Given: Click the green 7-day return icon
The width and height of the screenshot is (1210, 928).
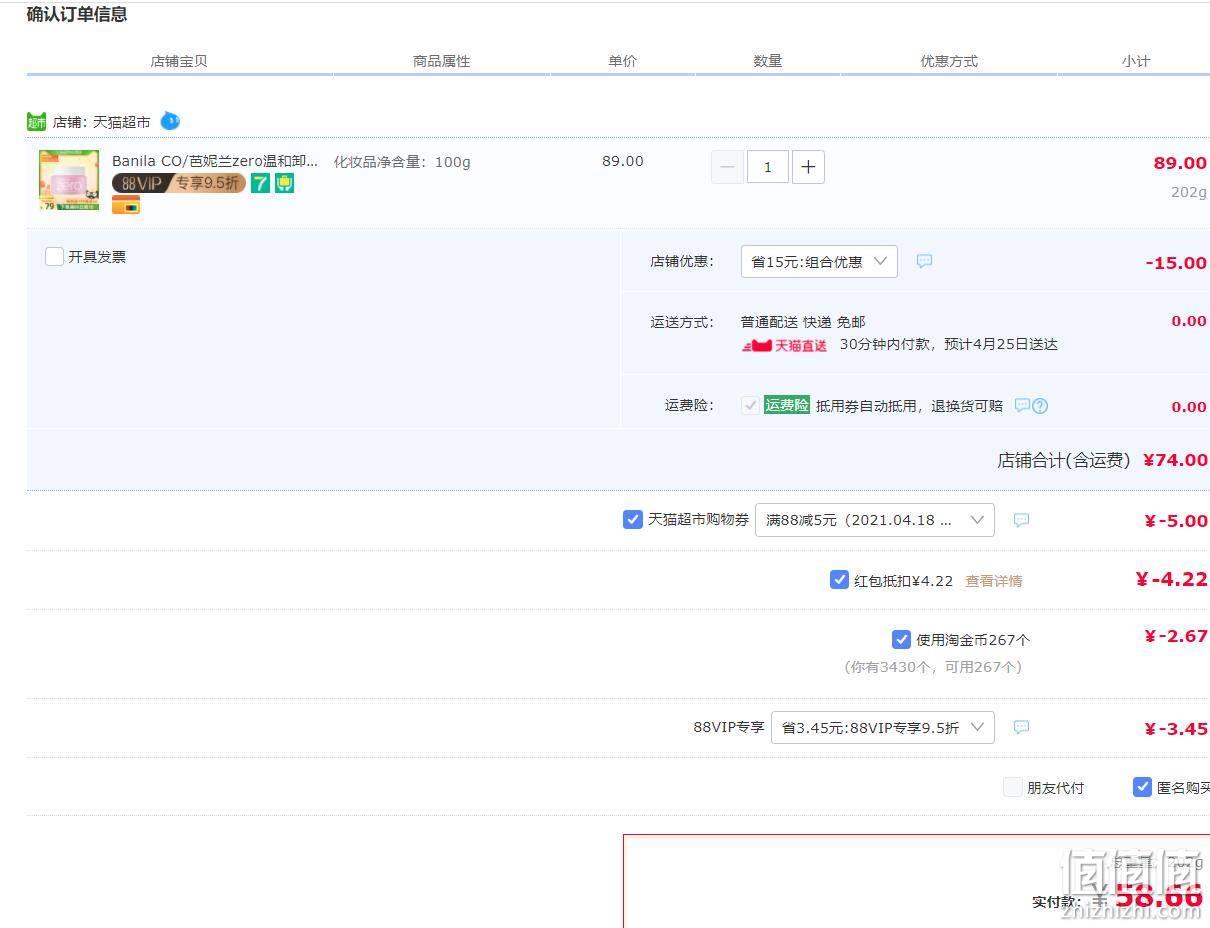Looking at the screenshot, I should [x=260, y=183].
